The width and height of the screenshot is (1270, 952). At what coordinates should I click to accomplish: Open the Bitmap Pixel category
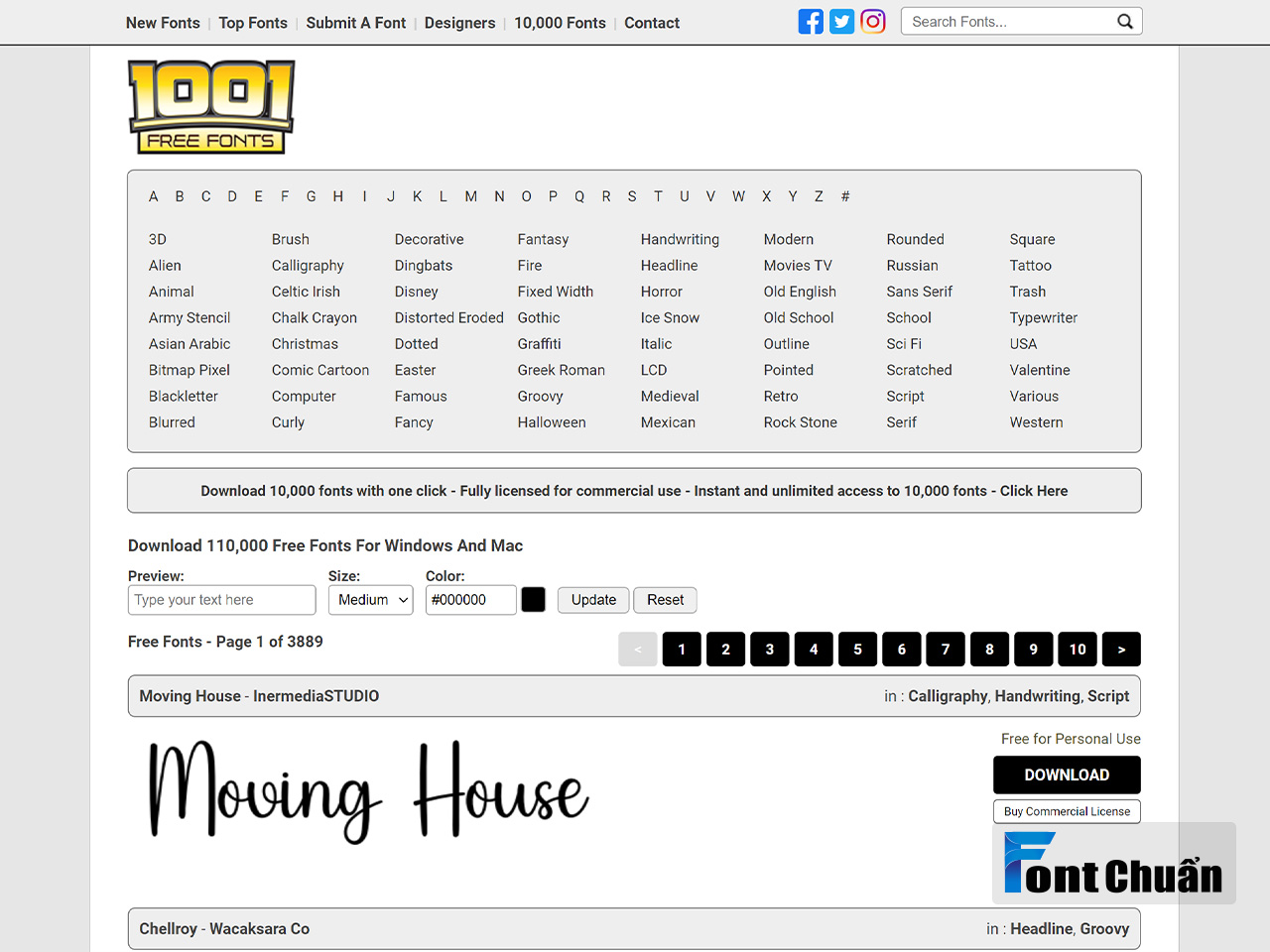[x=190, y=370]
